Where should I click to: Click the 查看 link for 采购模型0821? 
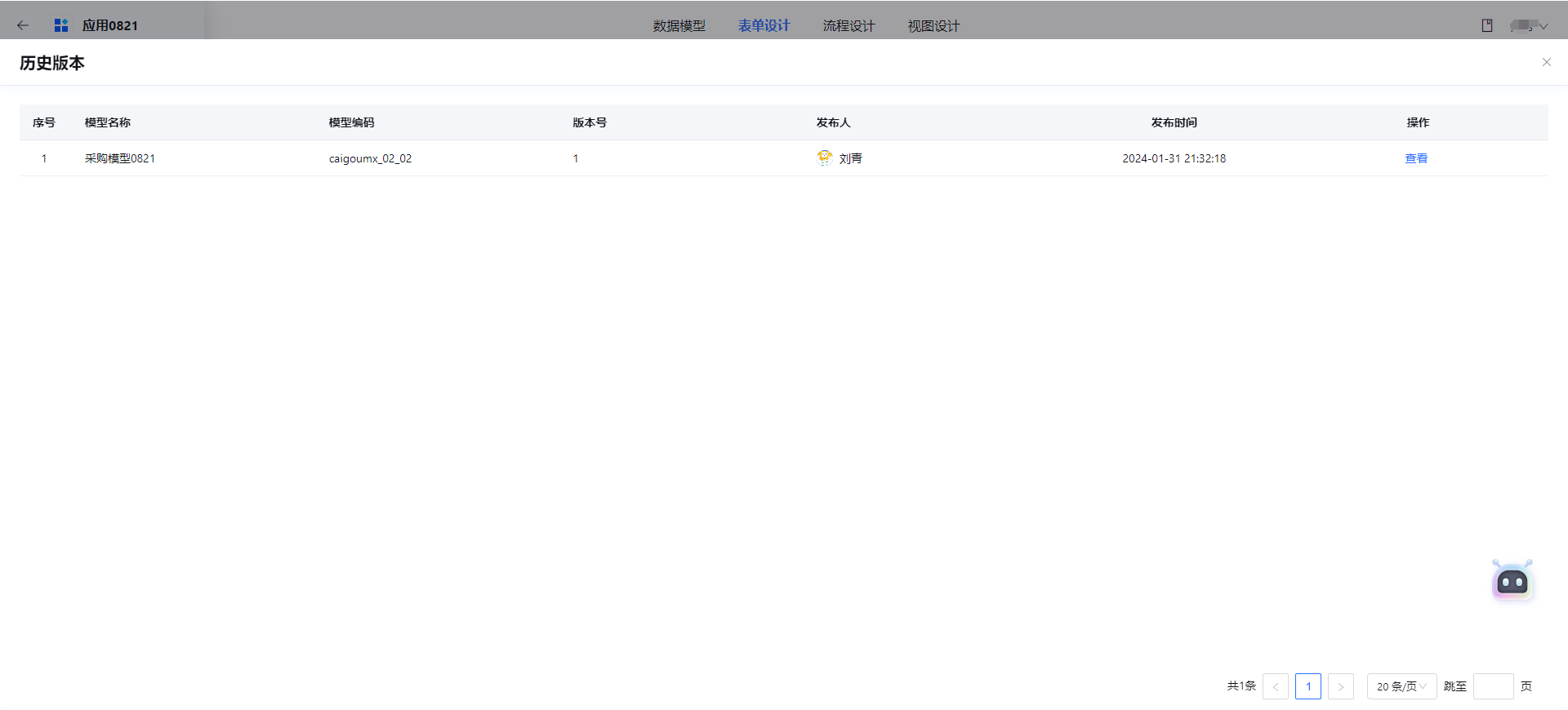(1416, 158)
